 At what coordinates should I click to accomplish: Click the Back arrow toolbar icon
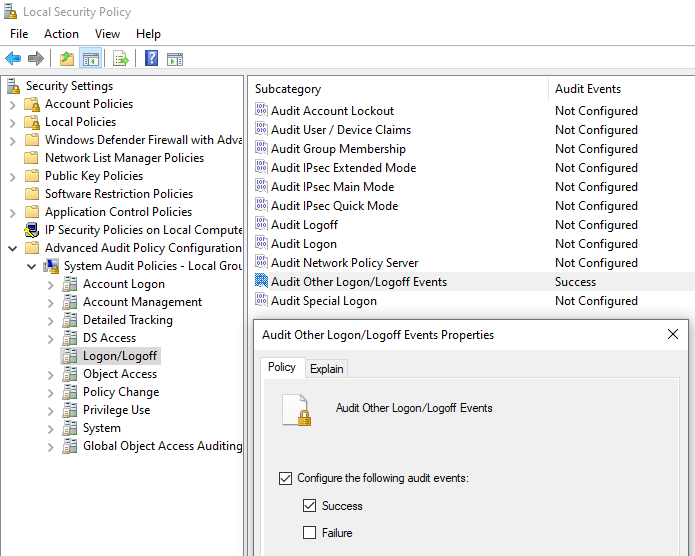coord(13,59)
